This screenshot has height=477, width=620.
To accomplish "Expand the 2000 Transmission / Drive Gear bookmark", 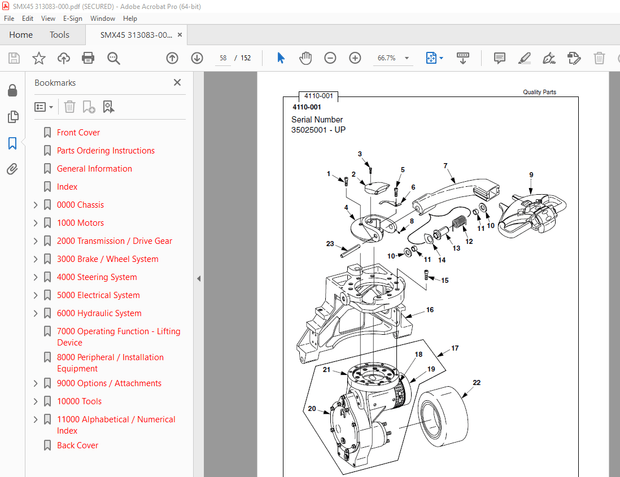I will pyautogui.click(x=36, y=241).
